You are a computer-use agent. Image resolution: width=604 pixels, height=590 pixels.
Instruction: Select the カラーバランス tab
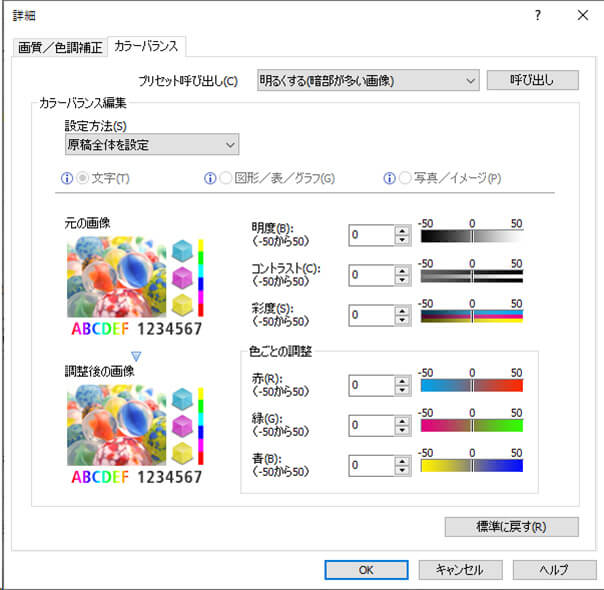pyautogui.click(x=147, y=46)
